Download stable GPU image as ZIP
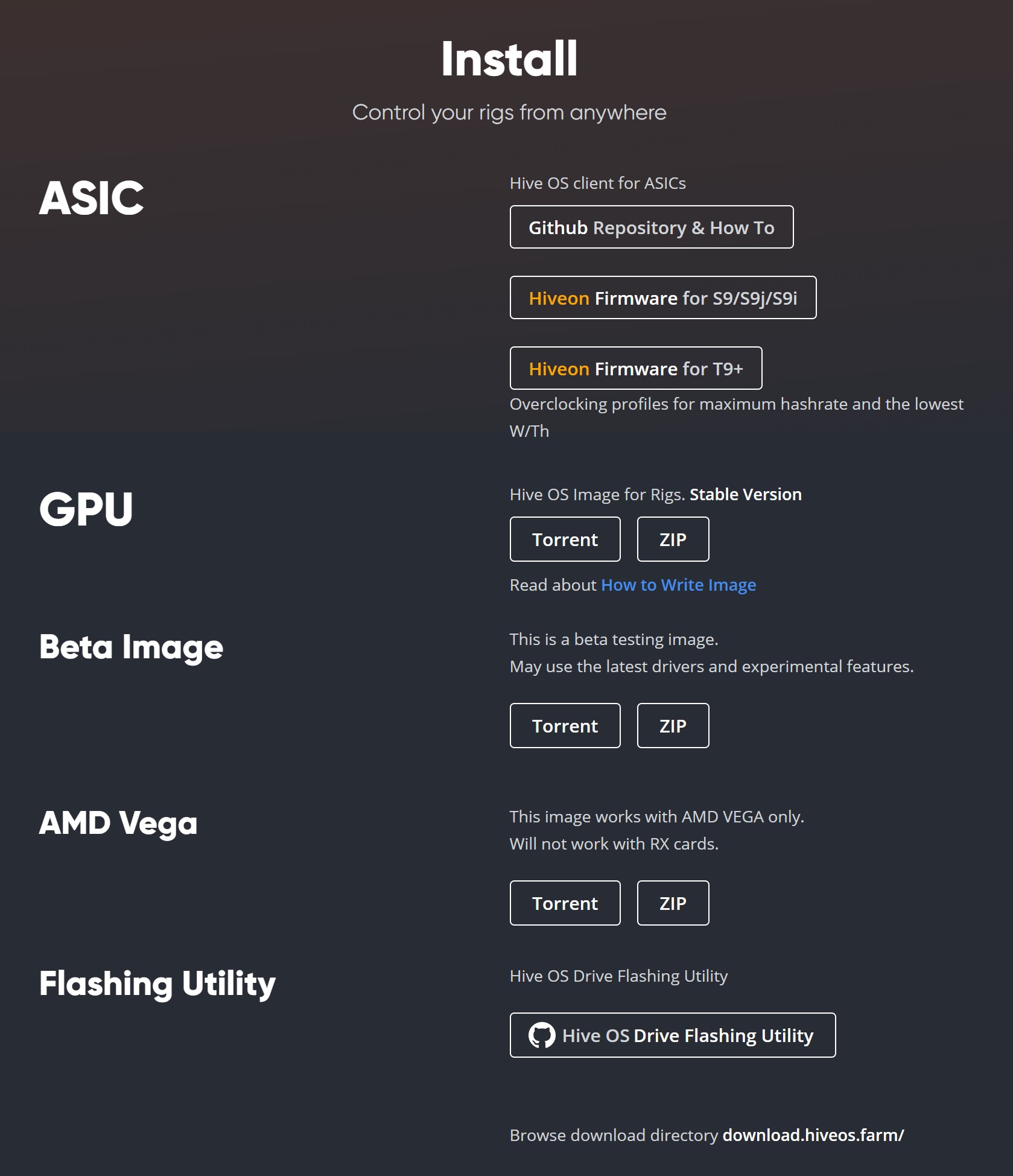1013x1176 pixels. tap(673, 539)
